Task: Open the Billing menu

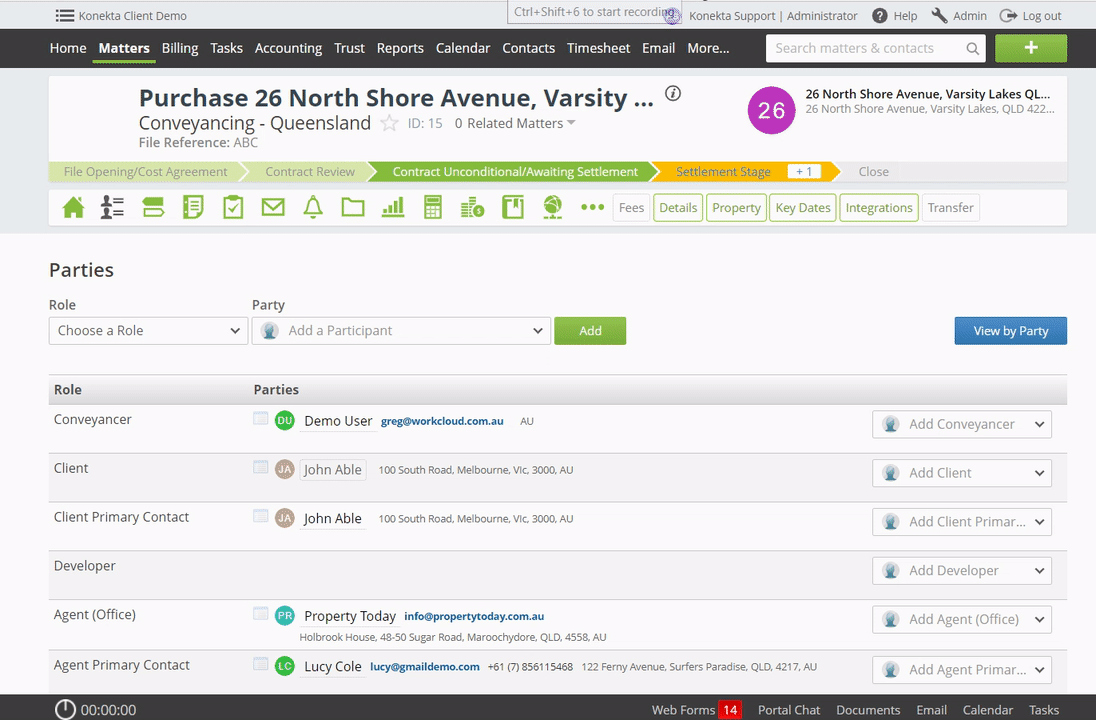Action: (x=180, y=48)
